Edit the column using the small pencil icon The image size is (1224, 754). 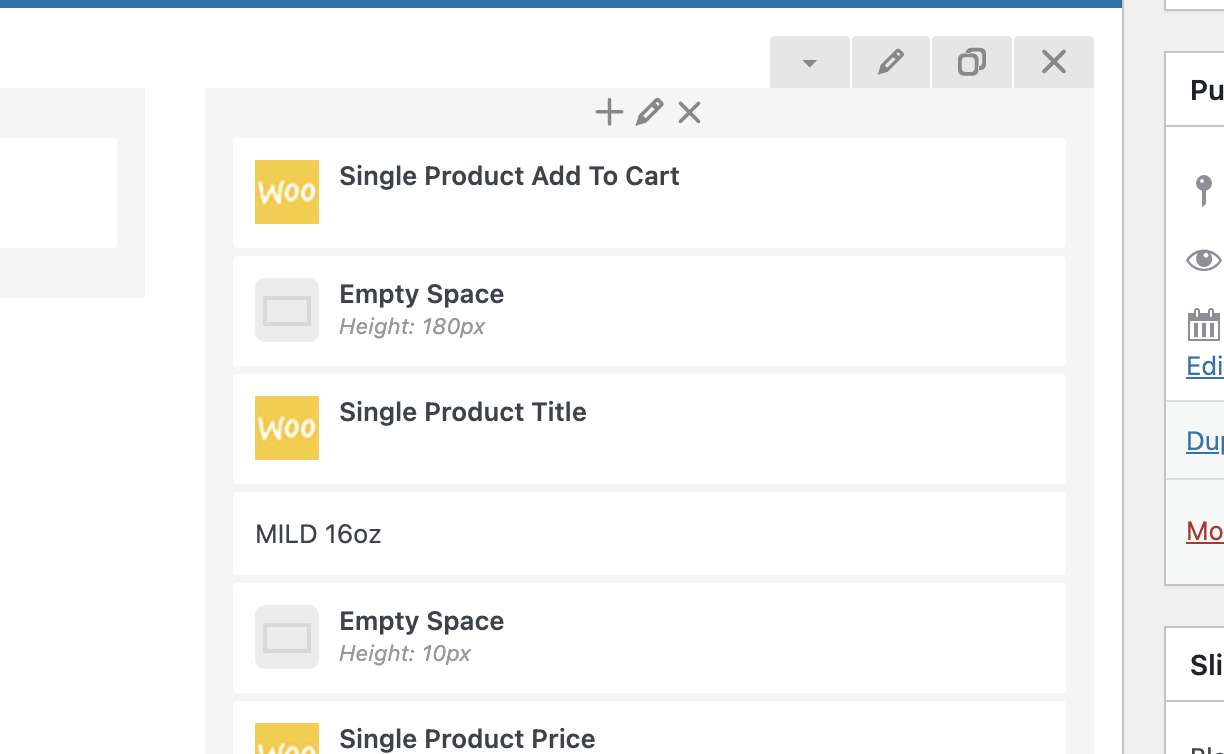(649, 112)
